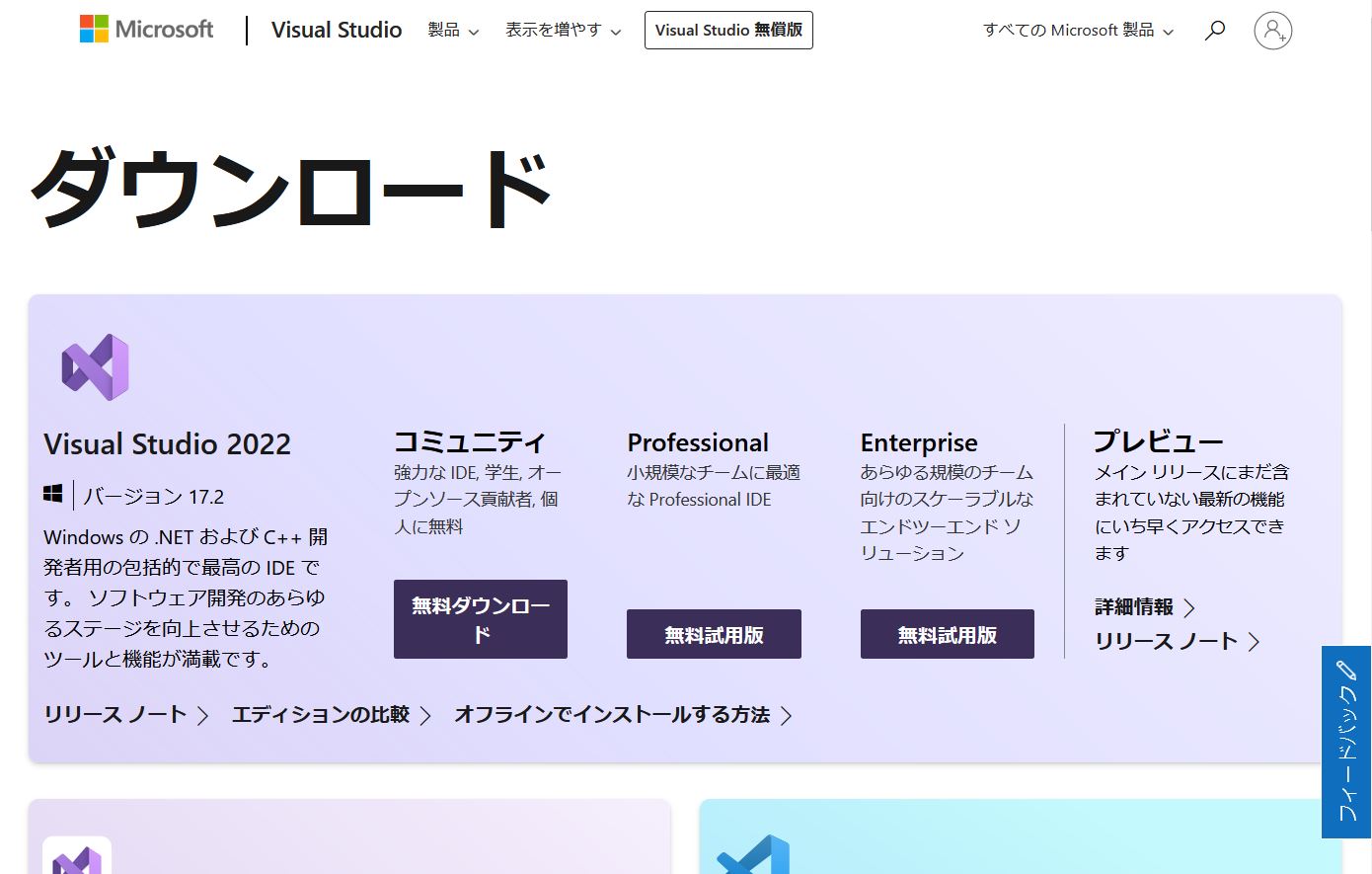Click コミュニティ 無料ダウンロード button
This screenshot has width=1372, height=874.
pyautogui.click(x=481, y=619)
